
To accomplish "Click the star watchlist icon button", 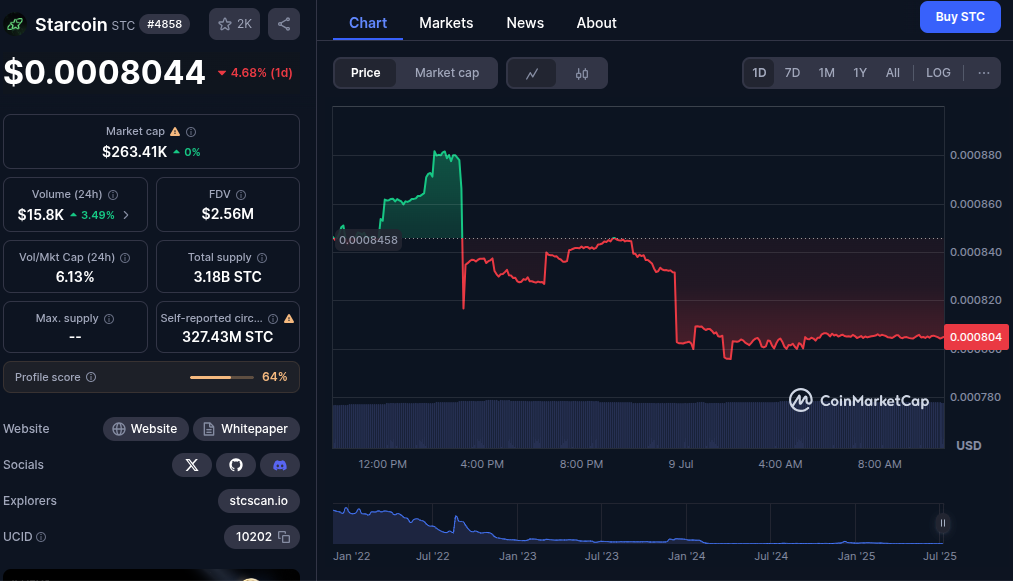I will tap(234, 24).
